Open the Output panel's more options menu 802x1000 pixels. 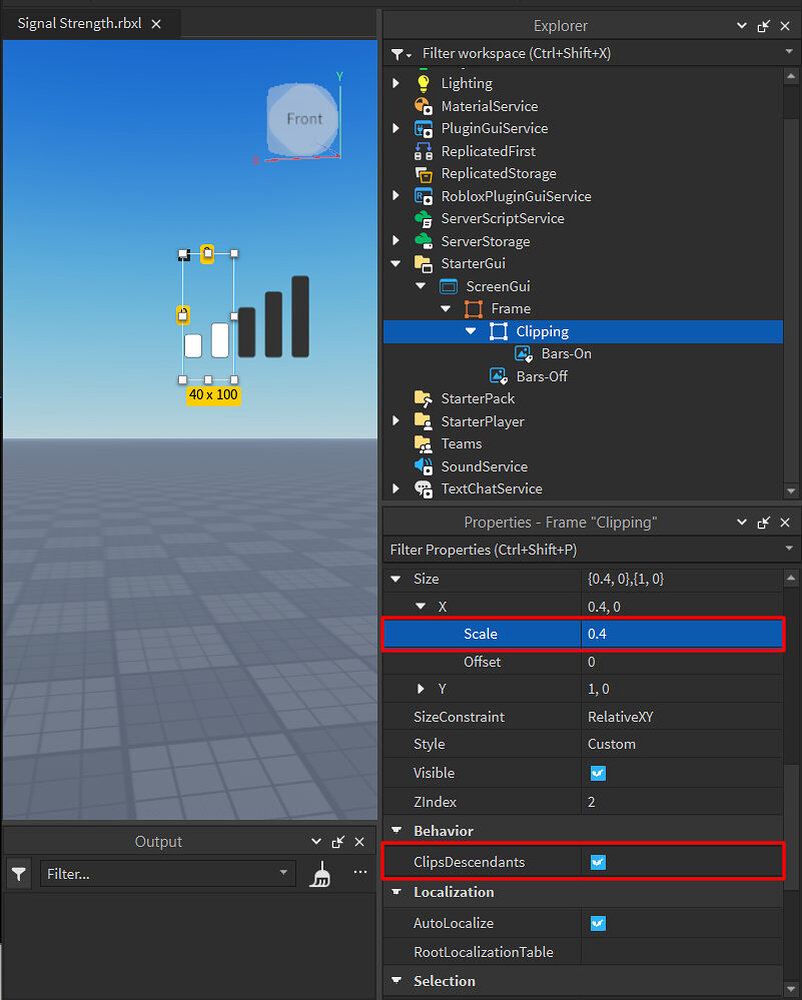coord(359,873)
